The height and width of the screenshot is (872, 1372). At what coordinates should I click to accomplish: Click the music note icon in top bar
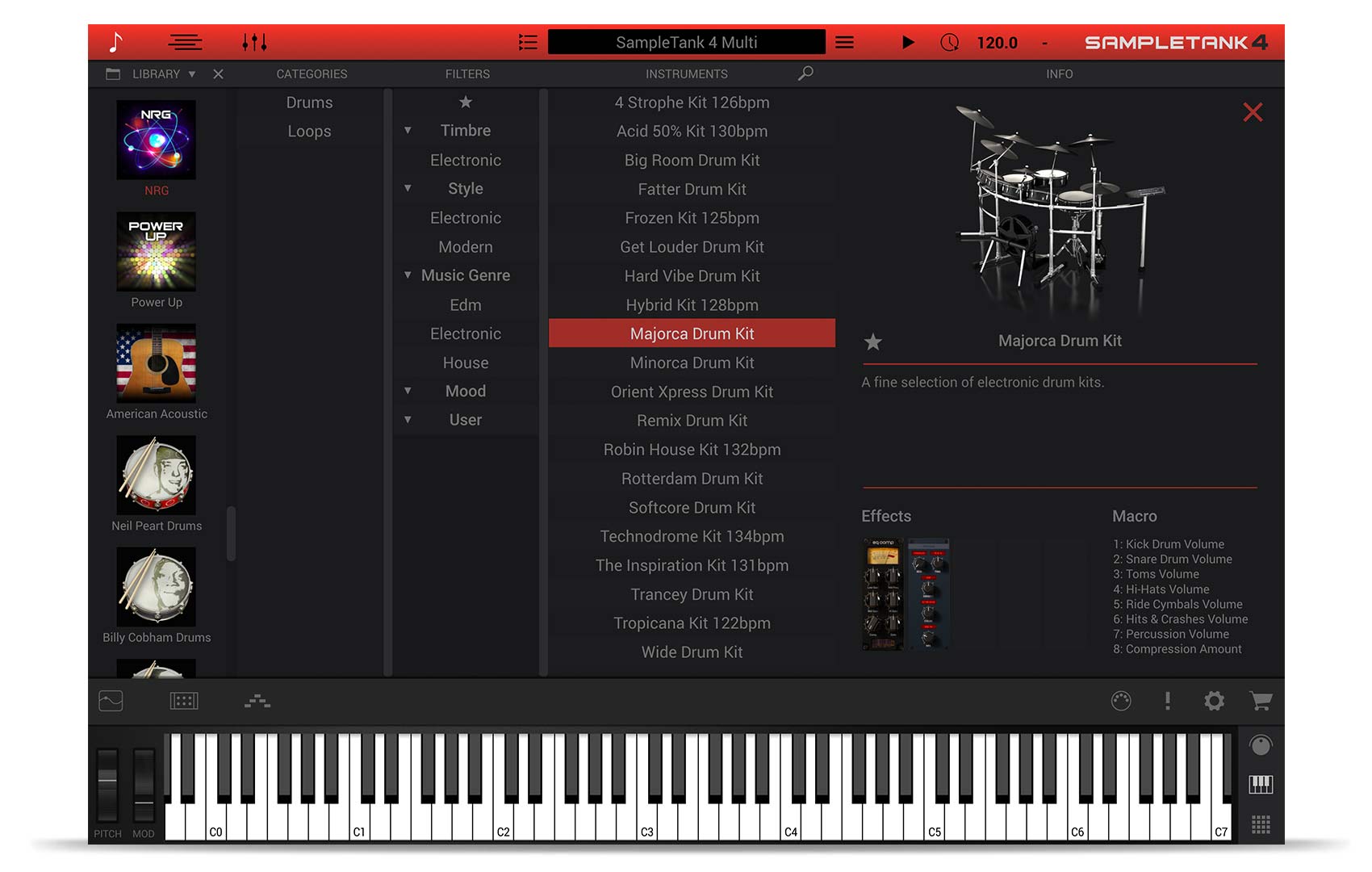coord(116,42)
